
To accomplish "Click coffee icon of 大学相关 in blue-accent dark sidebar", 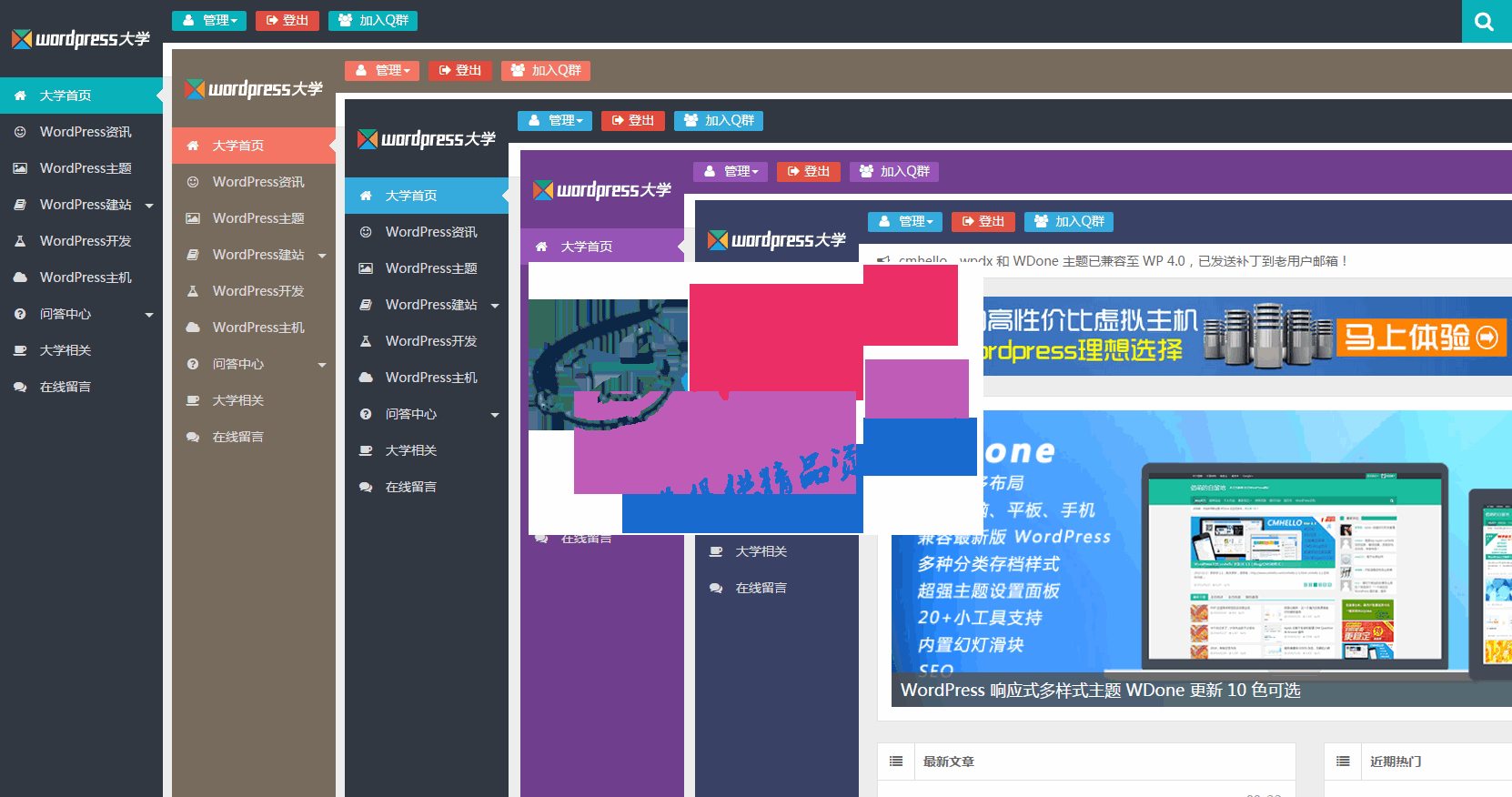I will (x=366, y=450).
